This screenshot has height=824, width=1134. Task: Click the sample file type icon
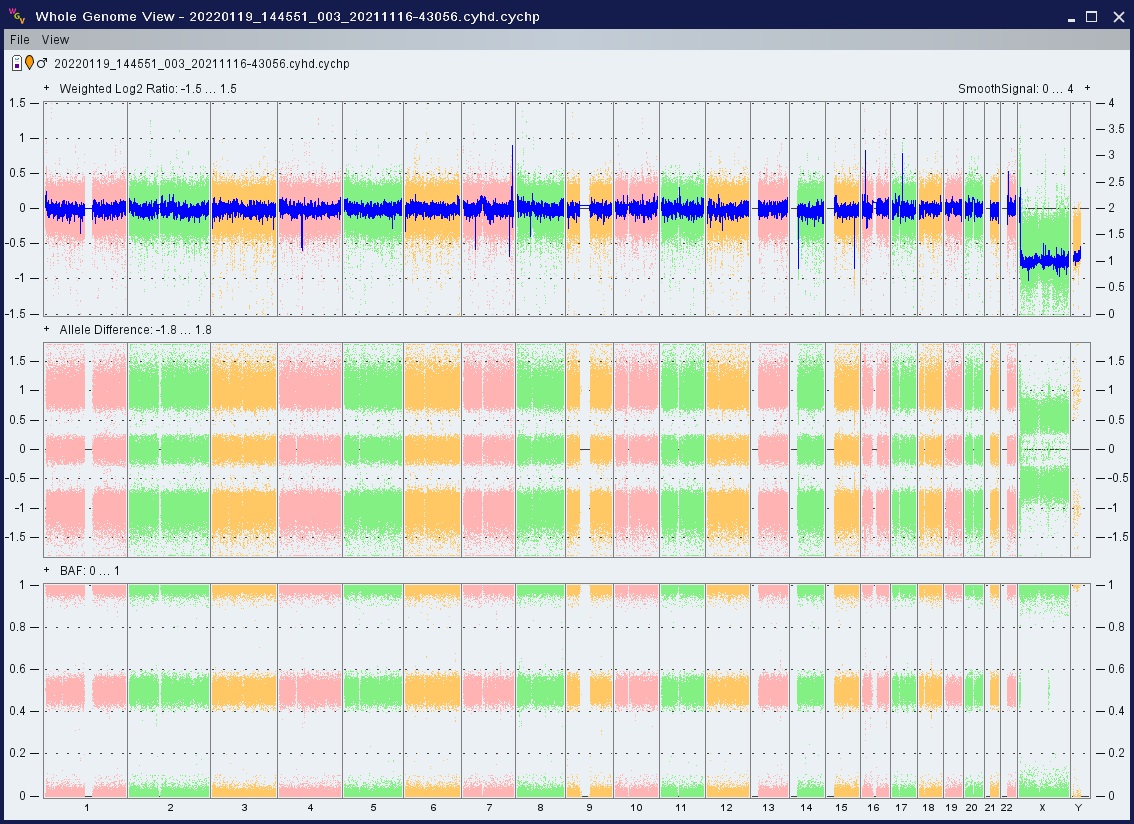[17, 64]
